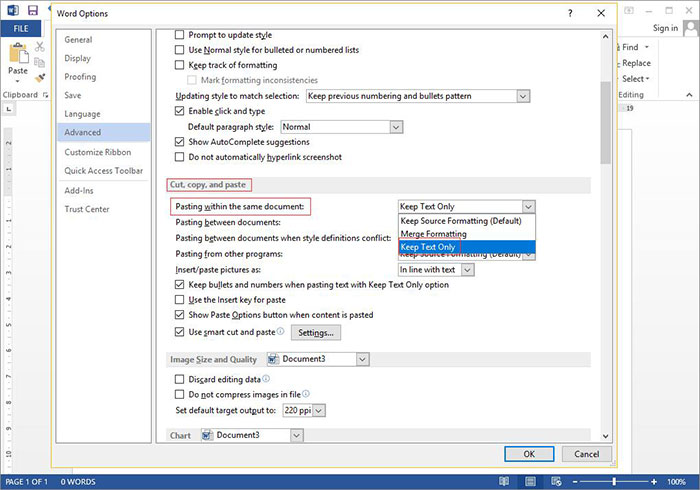This screenshot has width=700, height=490.
Task: Choose Merge Formatting option
Action: pyautogui.click(x=467, y=234)
